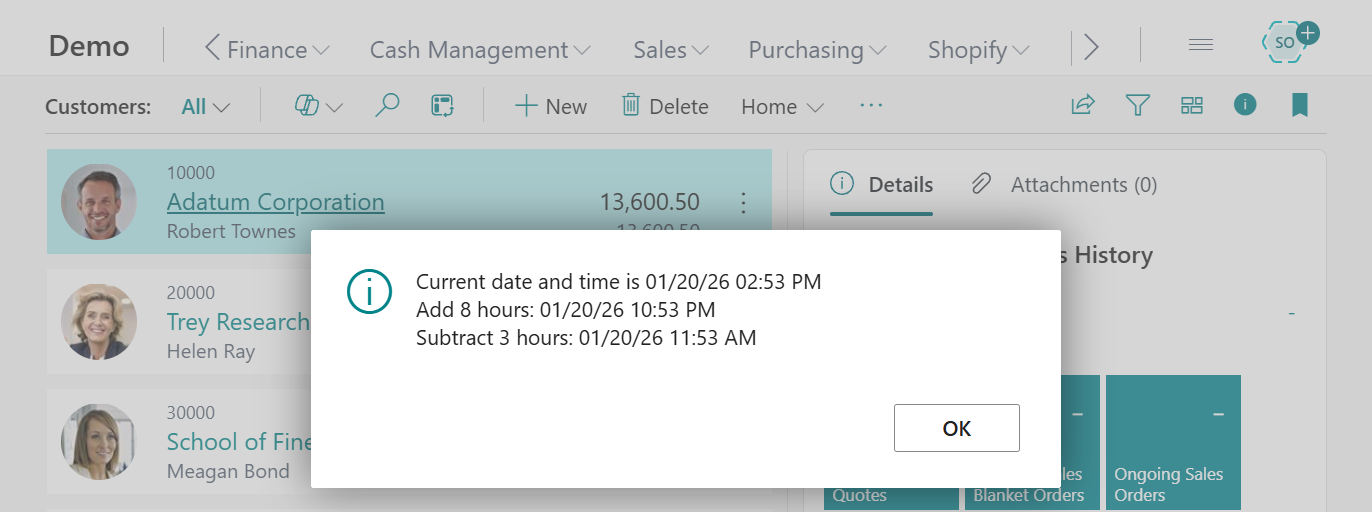This screenshot has height=512, width=1372.
Task: Open the SO user account avatar
Action: 1287,42
